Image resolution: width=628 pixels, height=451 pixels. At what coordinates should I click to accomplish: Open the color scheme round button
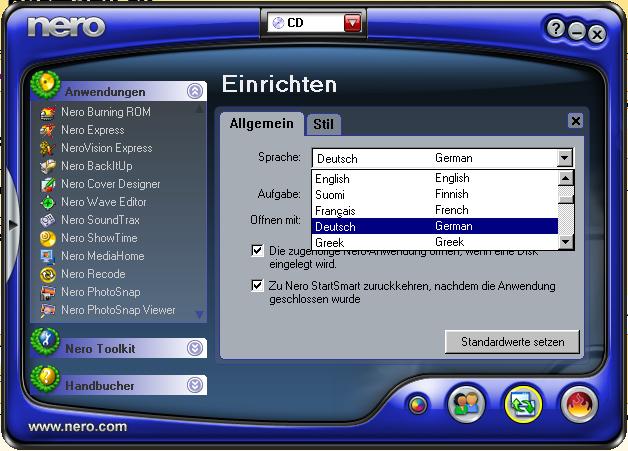click(418, 405)
